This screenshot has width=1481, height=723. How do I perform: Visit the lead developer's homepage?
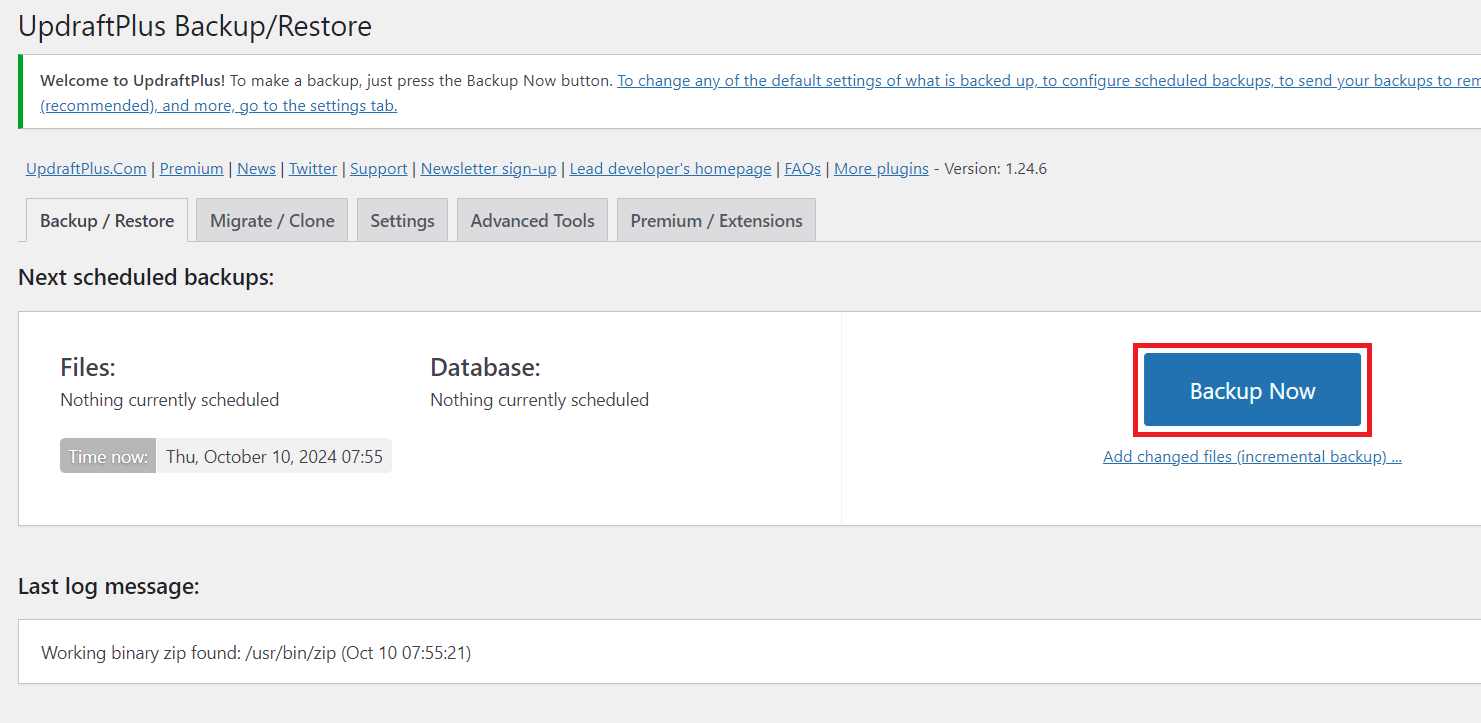670,168
